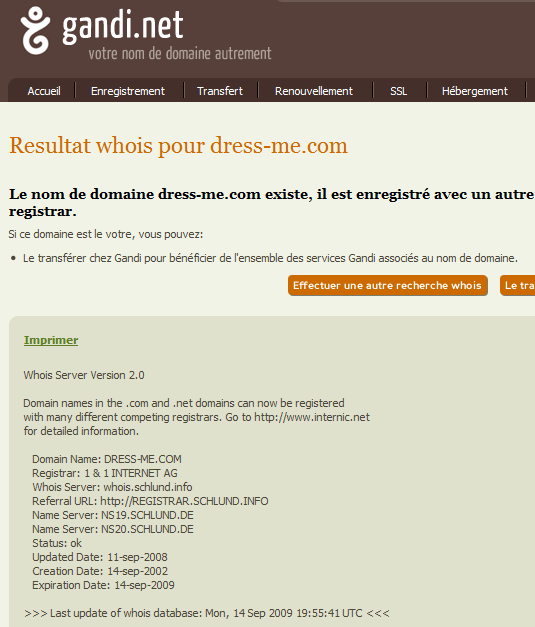Click the 'Resultat whois pour dress-me.com' heading

tap(178, 145)
